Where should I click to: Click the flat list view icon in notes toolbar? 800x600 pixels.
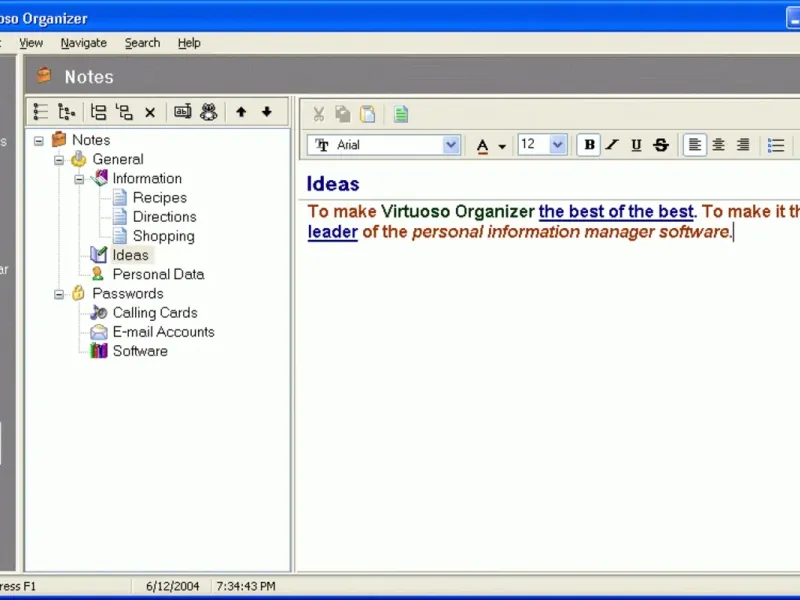coord(40,112)
